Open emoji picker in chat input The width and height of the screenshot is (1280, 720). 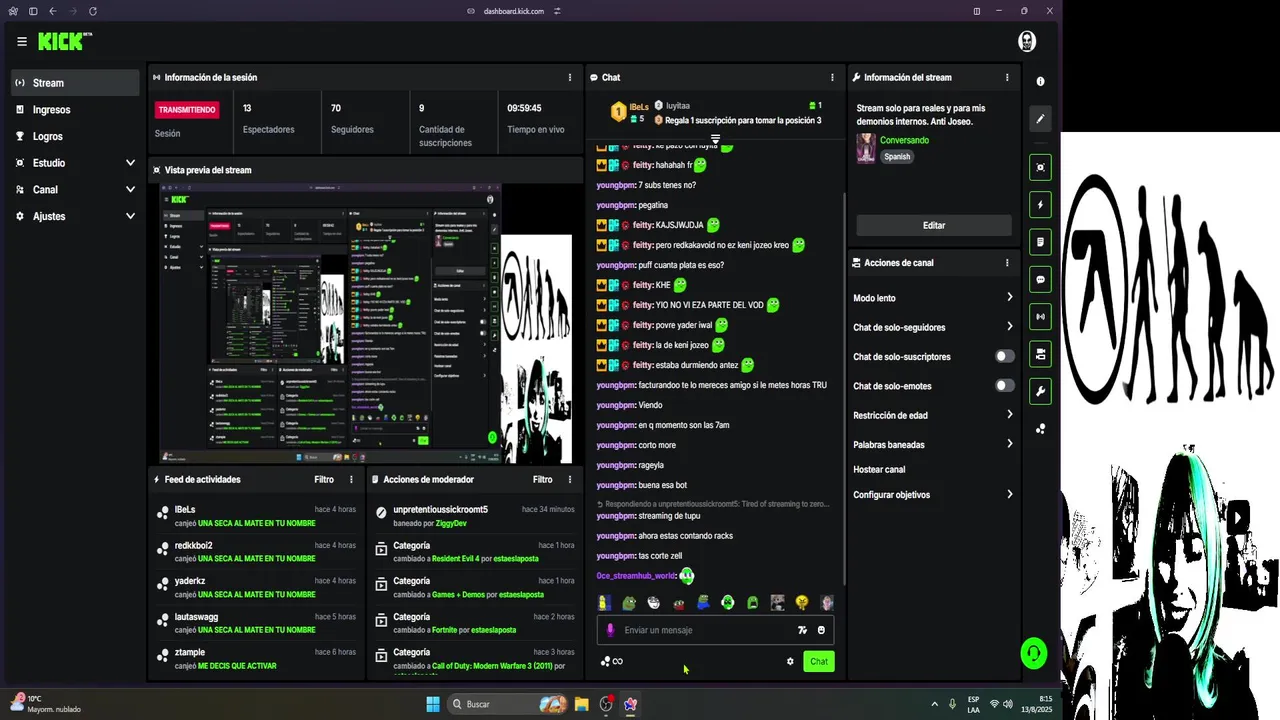pos(821,630)
